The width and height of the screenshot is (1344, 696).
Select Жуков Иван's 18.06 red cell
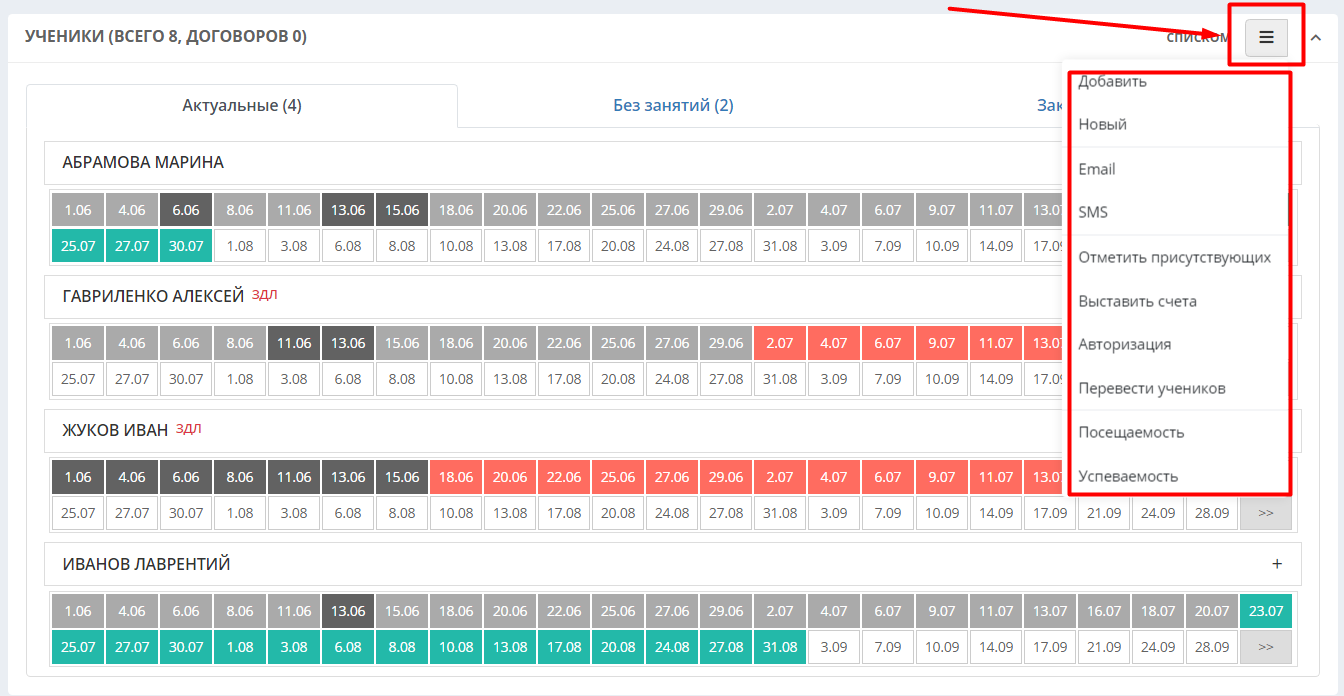coord(456,477)
